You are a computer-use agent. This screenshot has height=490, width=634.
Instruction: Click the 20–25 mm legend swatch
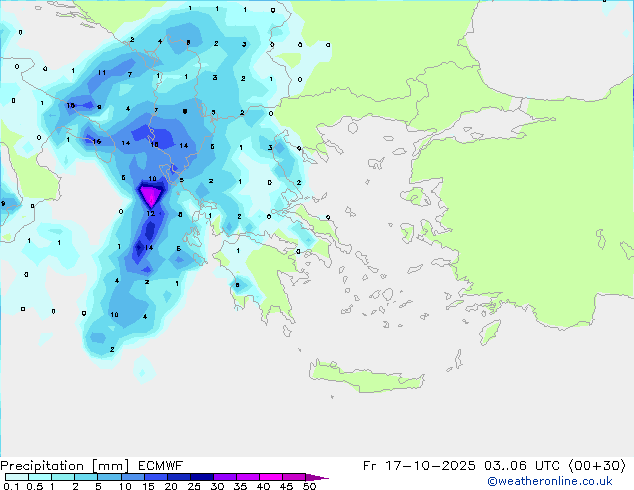pos(178,477)
